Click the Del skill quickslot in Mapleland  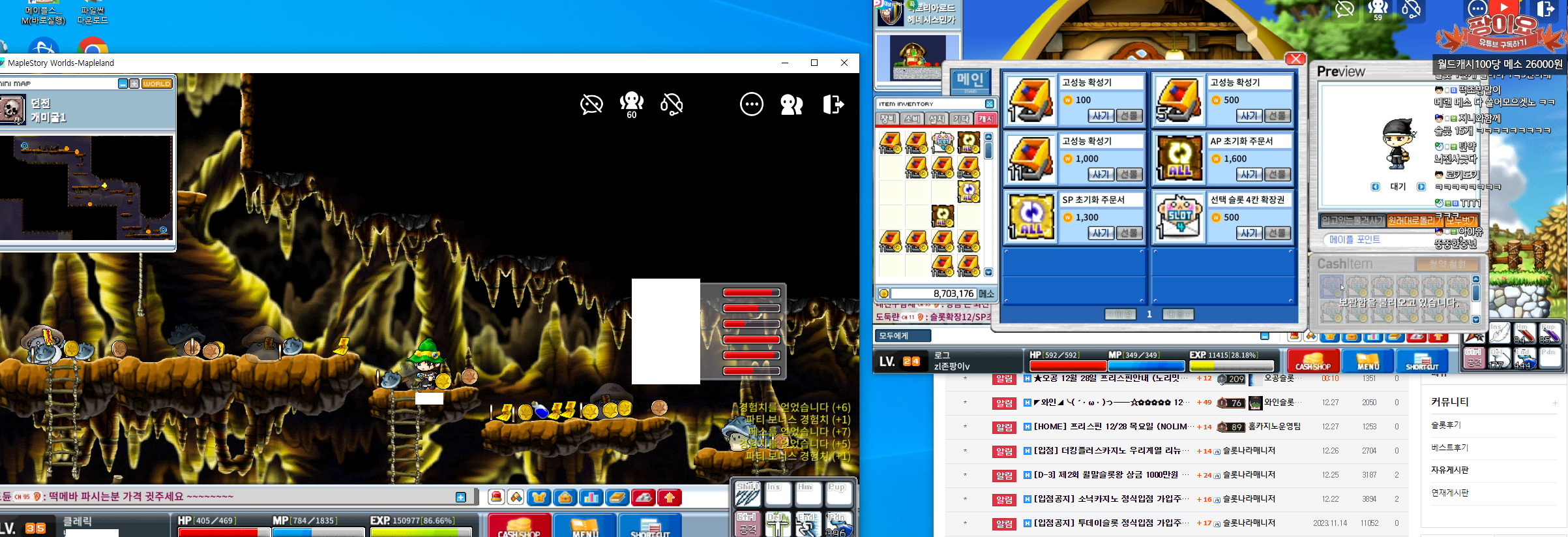[x=778, y=524]
